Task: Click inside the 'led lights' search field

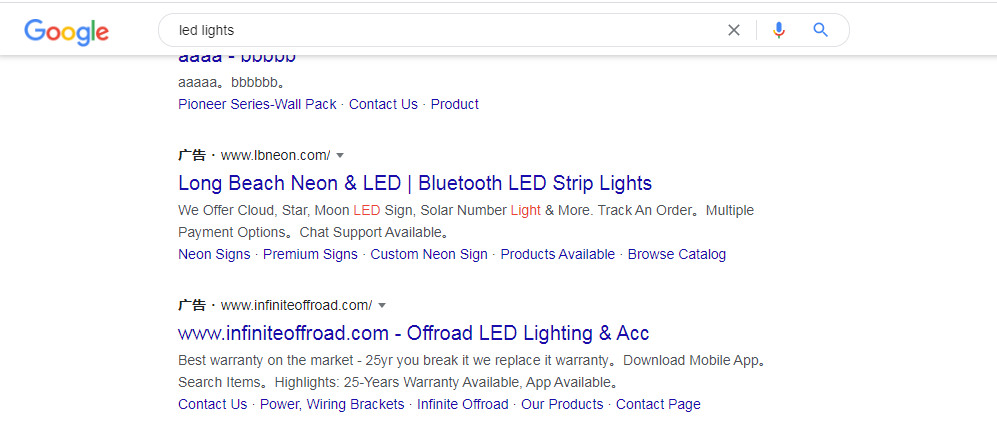Action: pyautogui.click(x=445, y=30)
